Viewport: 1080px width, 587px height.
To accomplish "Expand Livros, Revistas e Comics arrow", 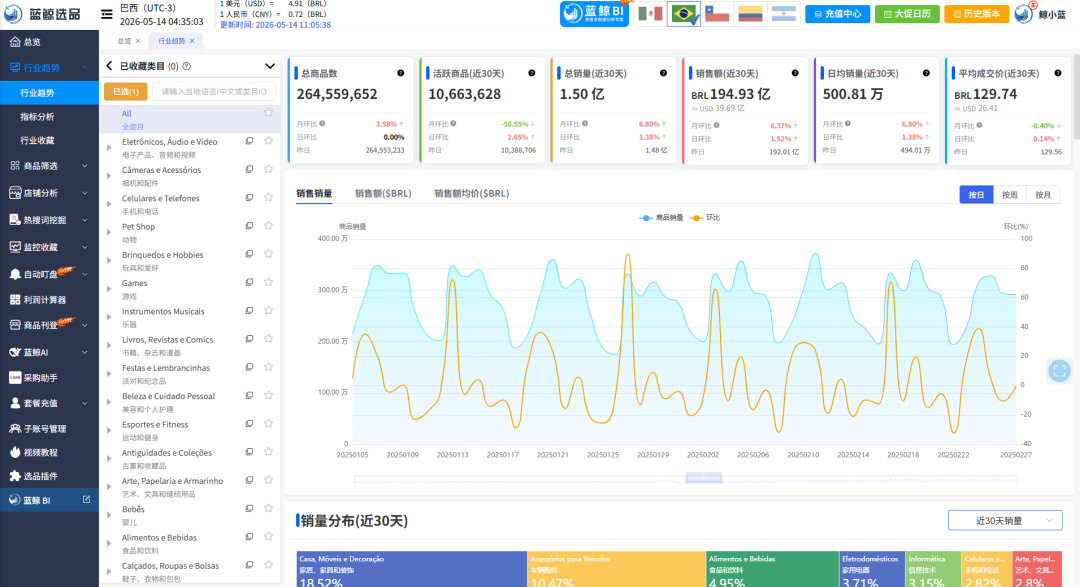I will (109, 345).
